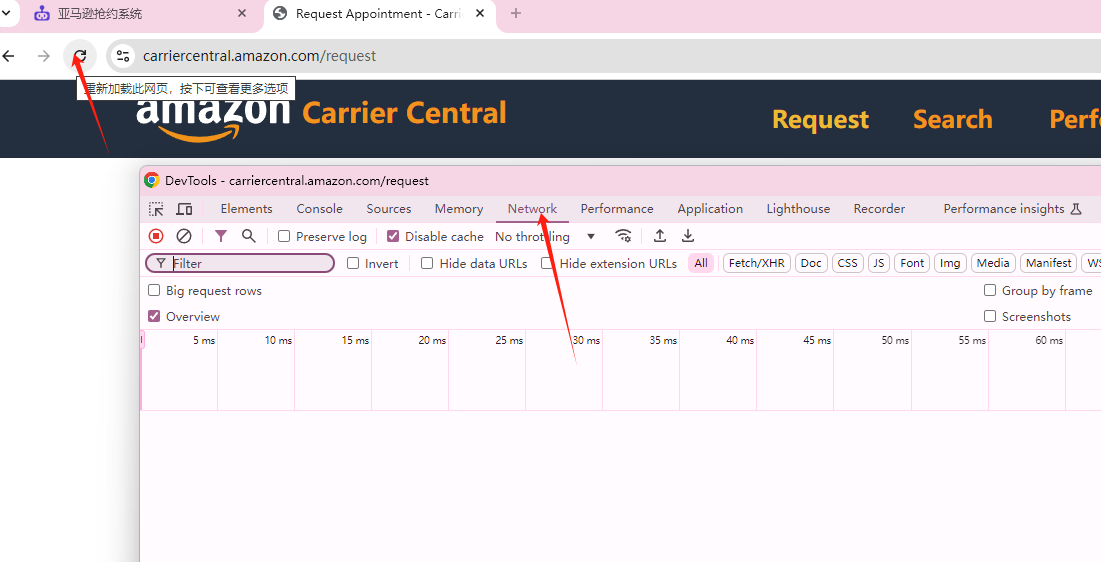Enable Big request rows
The width and height of the screenshot is (1101, 562).
coord(154,290)
